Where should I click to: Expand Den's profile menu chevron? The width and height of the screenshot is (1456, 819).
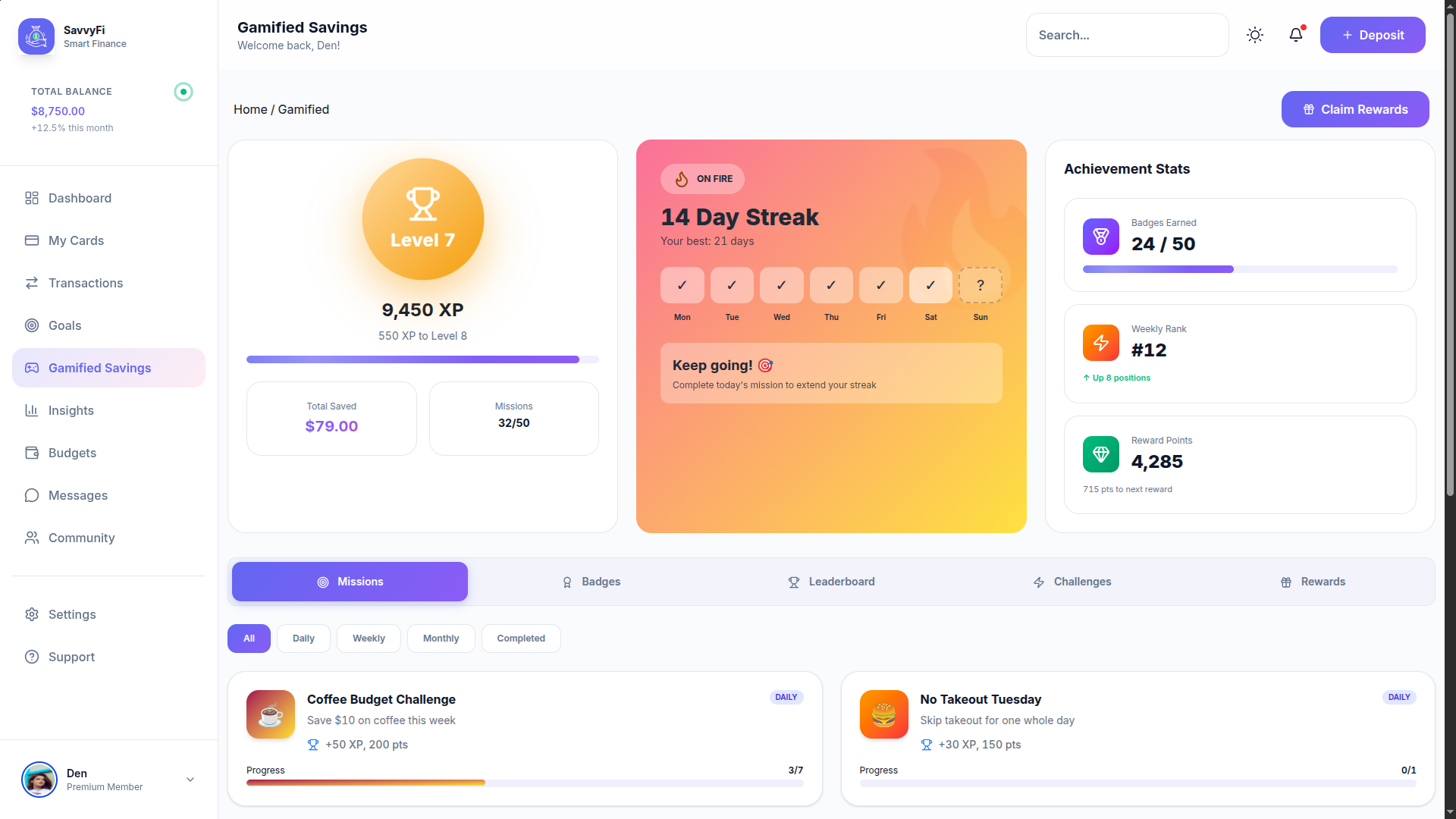click(190, 780)
